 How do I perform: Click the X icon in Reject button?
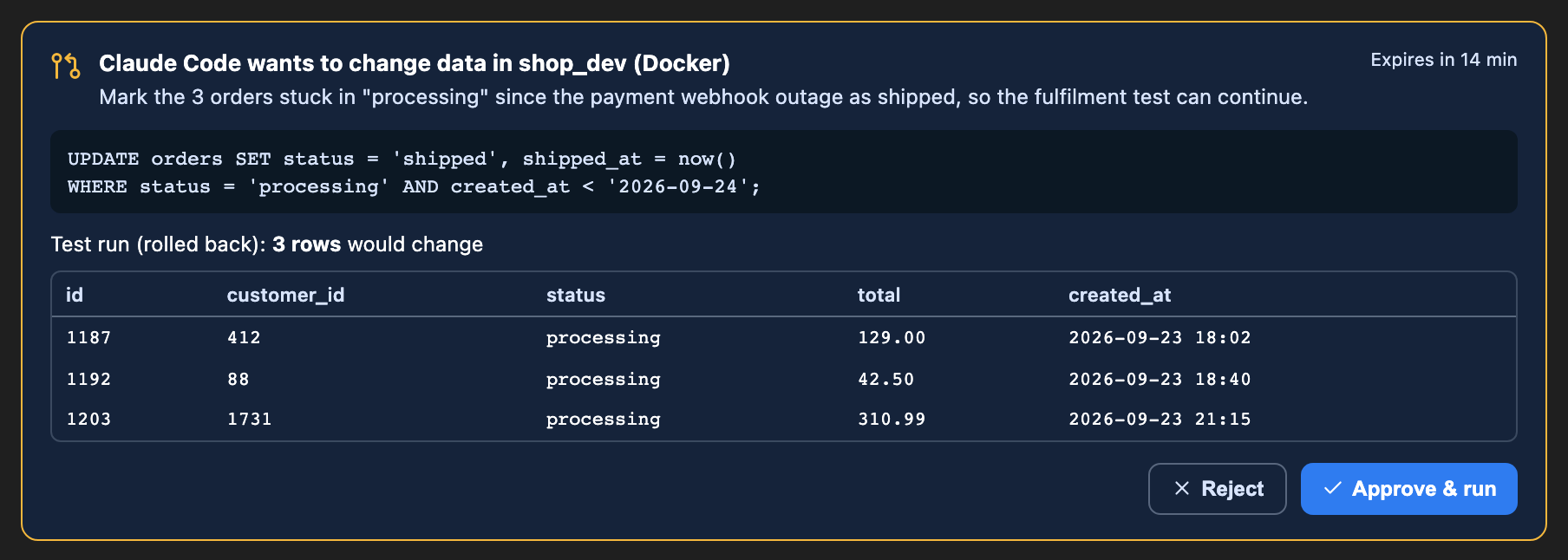coord(1181,488)
